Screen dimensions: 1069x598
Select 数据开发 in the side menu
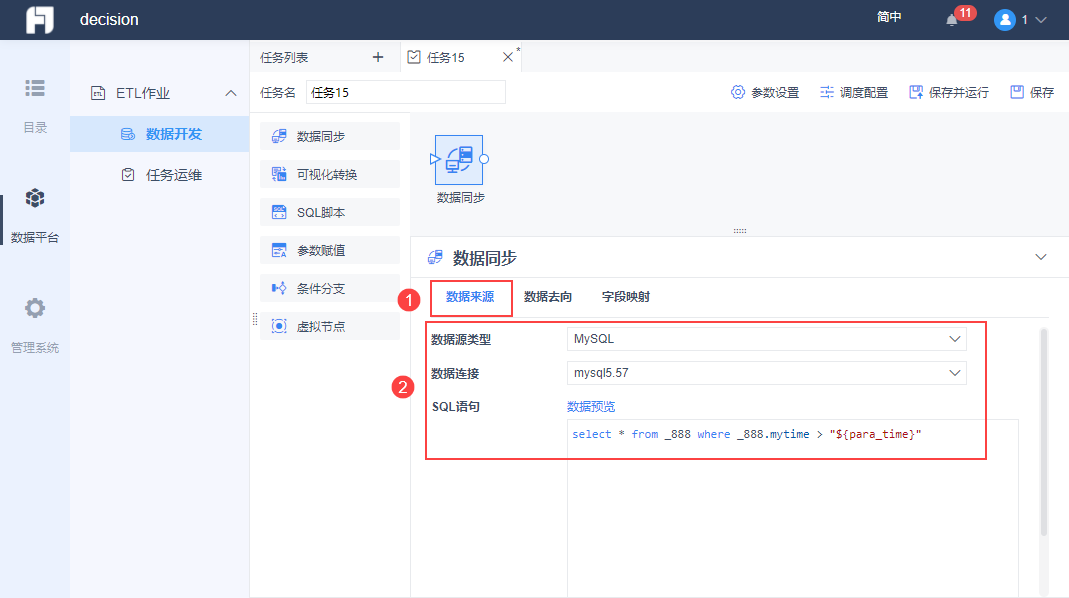(x=160, y=134)
